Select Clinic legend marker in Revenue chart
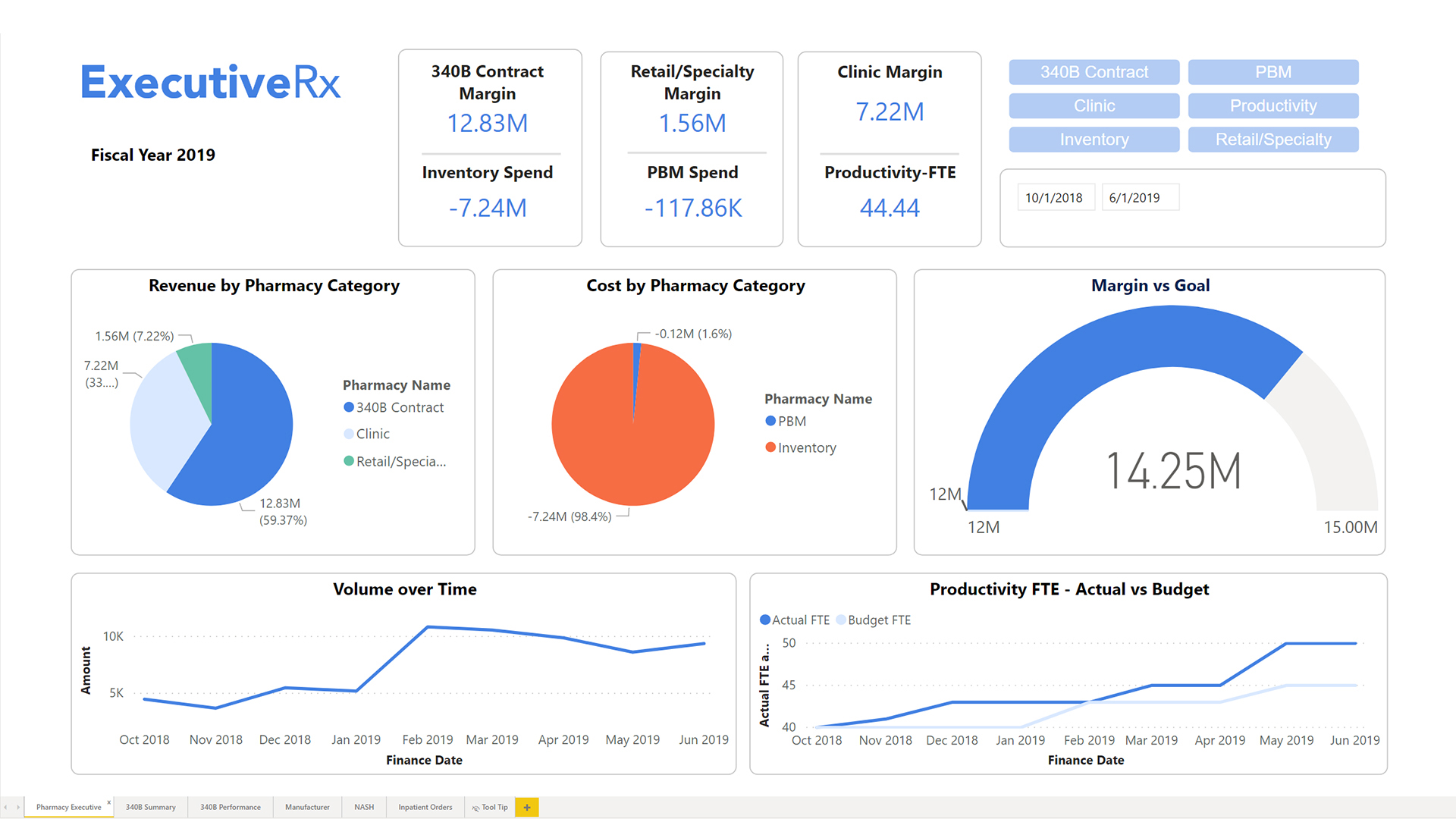Screen dimensions: 1456x819 (349, 434)
